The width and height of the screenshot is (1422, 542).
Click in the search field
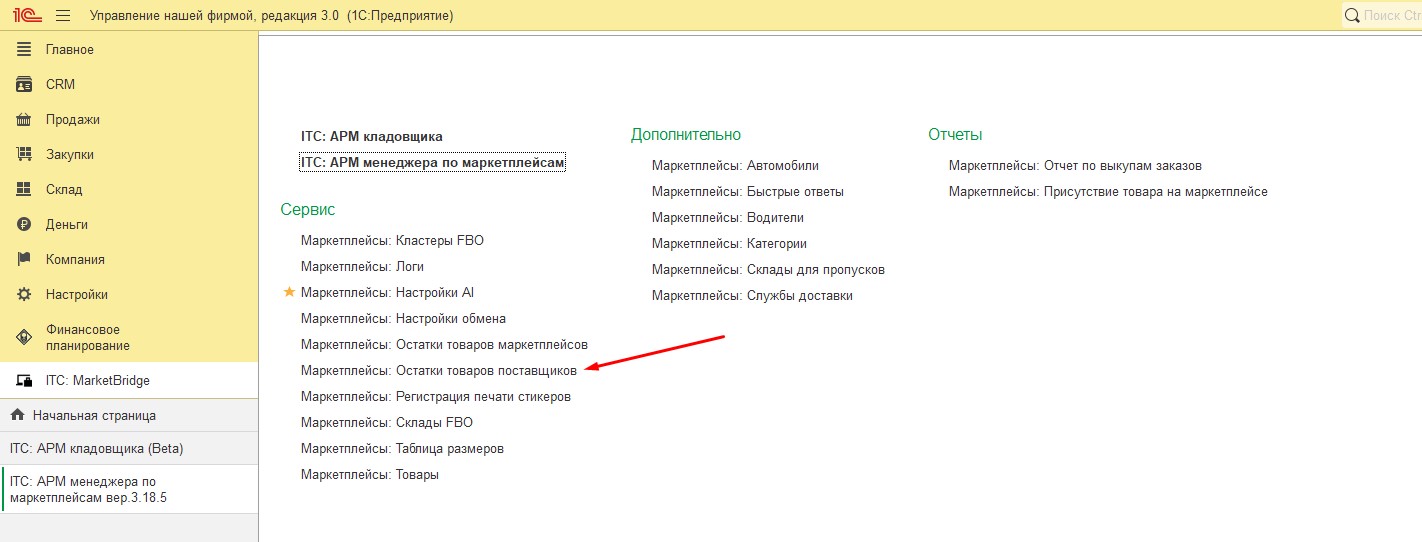pyautogui.click(x=1392, y=15)
